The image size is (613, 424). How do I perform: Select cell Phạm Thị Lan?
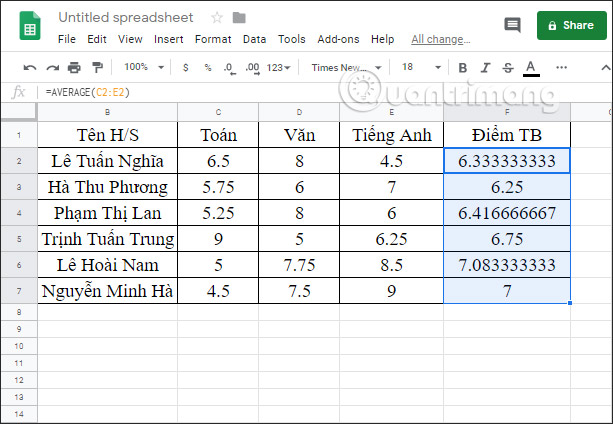[x=108, y=213]
